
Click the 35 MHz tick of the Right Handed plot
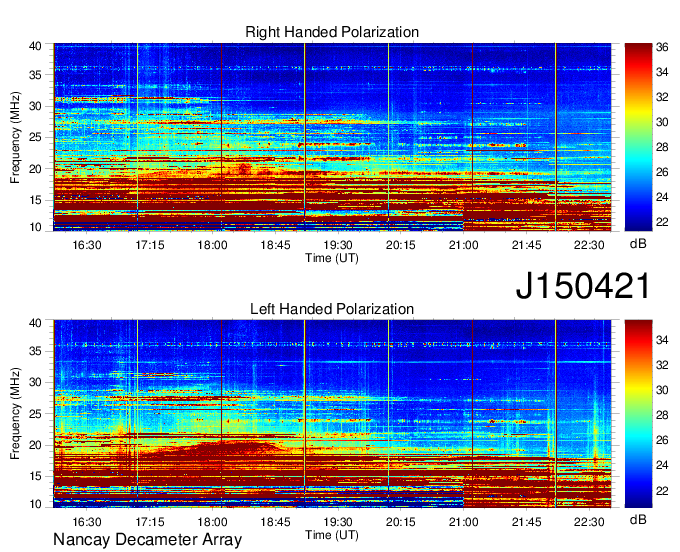35,75
